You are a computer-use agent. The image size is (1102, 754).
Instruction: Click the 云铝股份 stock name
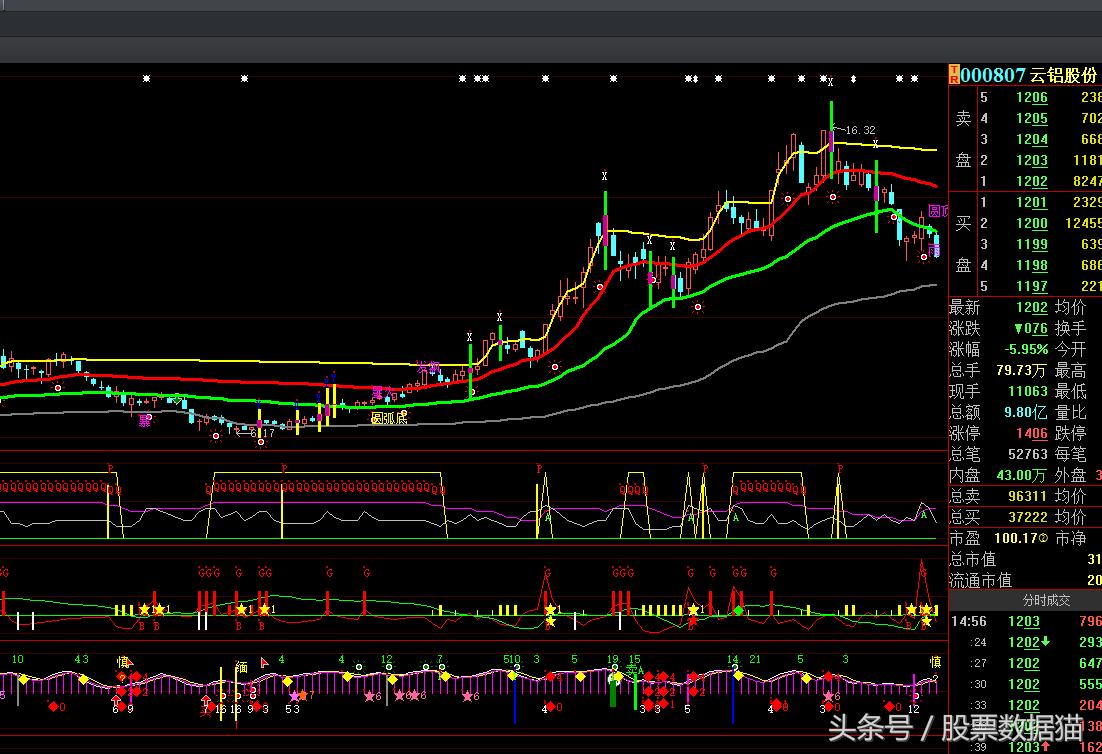click(x=1063, y=75)
